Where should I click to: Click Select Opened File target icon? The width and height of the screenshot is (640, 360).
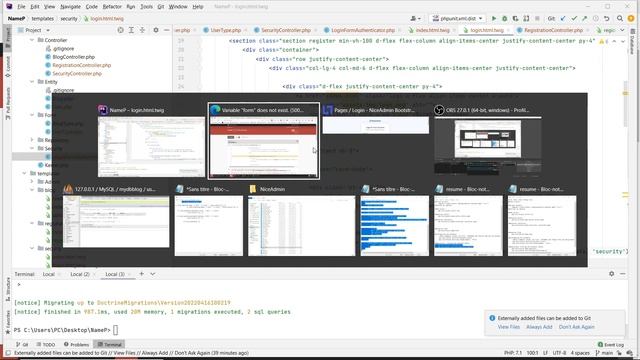120,30
